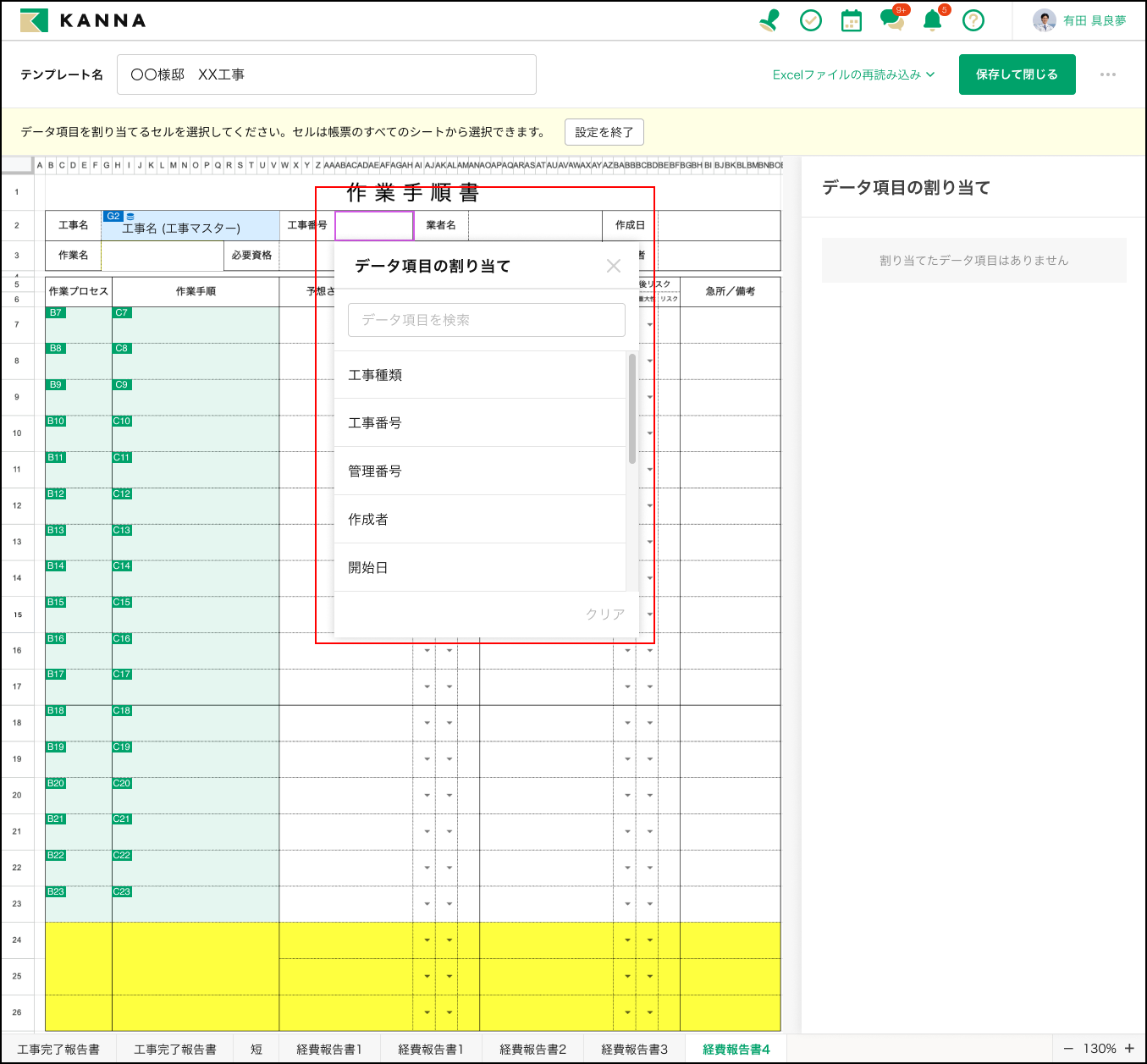Open the notifications bell

pyautogui.click(x=932, y=20)
